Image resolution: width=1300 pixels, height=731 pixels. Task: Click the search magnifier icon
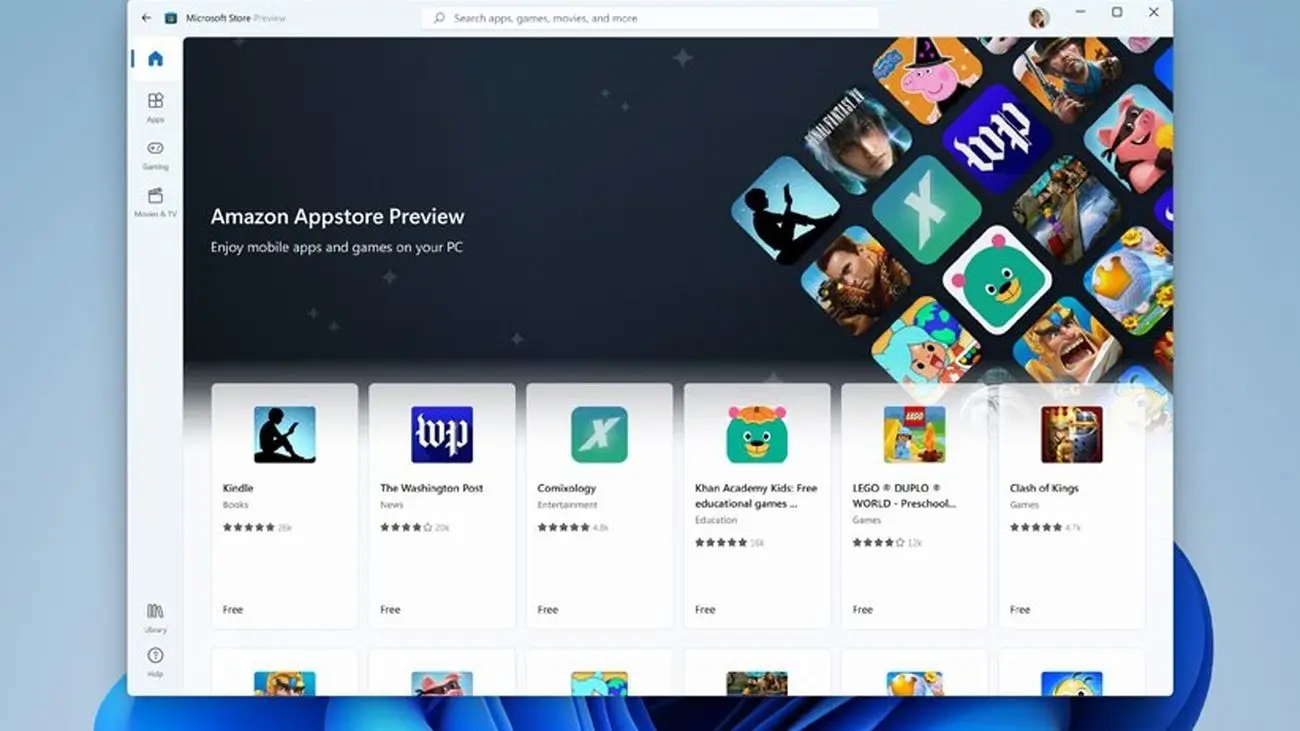pyautogui.click(x=439, y=18)
